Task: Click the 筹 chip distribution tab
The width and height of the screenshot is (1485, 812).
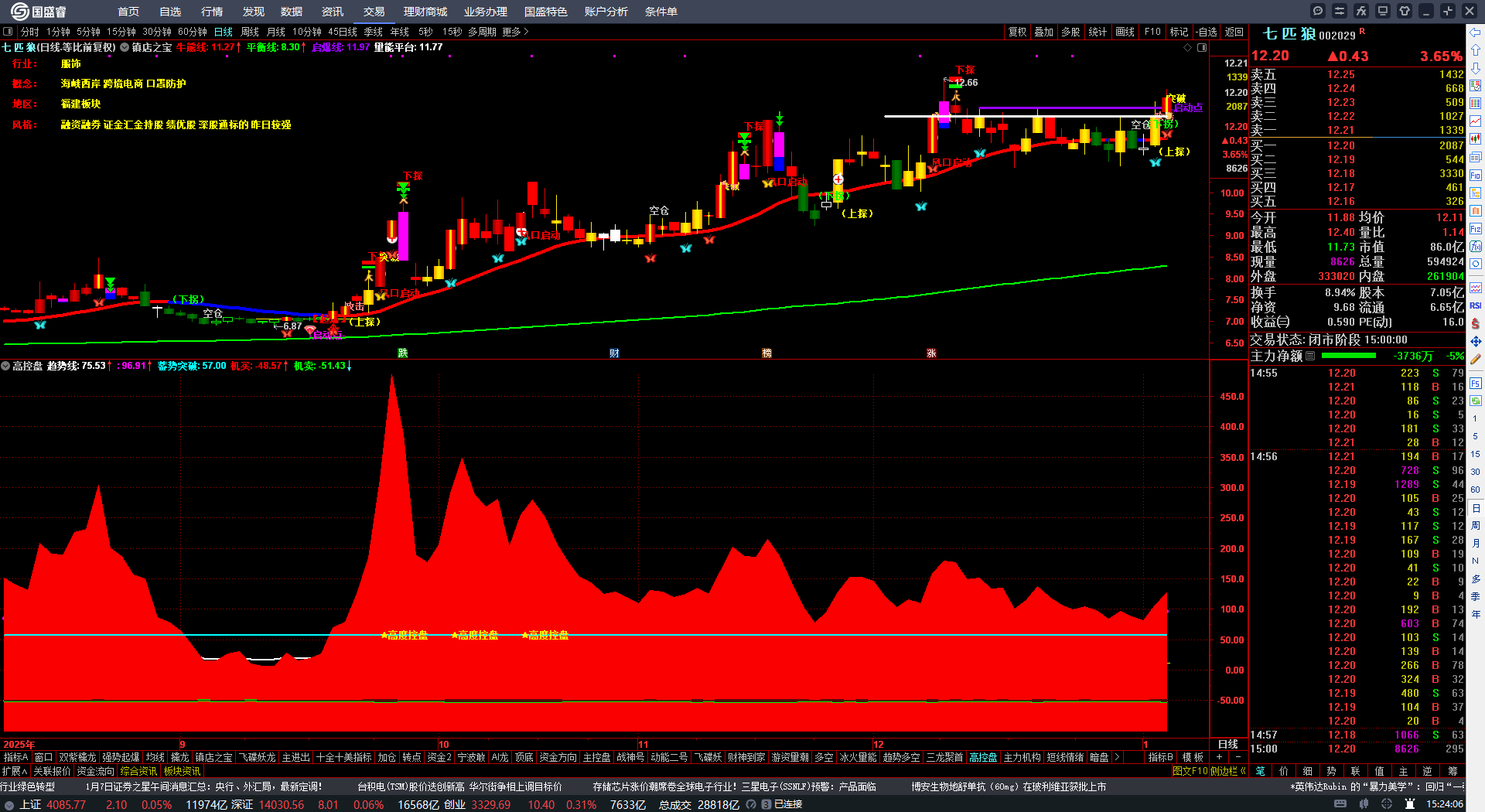Action: [x=1453, y=771]
